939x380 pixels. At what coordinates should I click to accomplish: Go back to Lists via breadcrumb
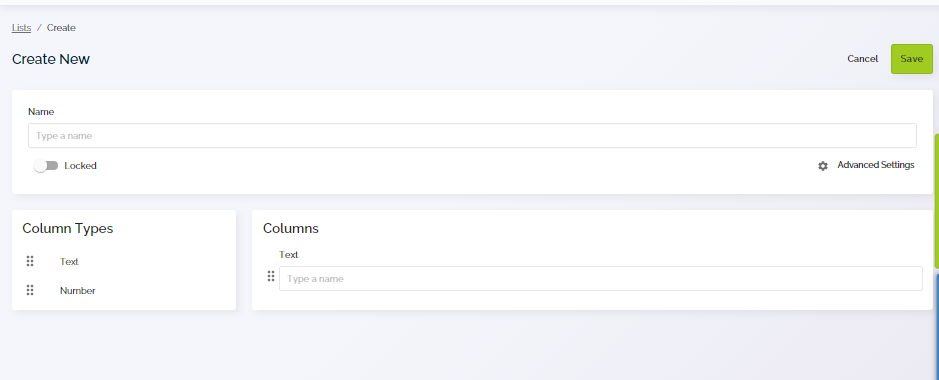22,28
